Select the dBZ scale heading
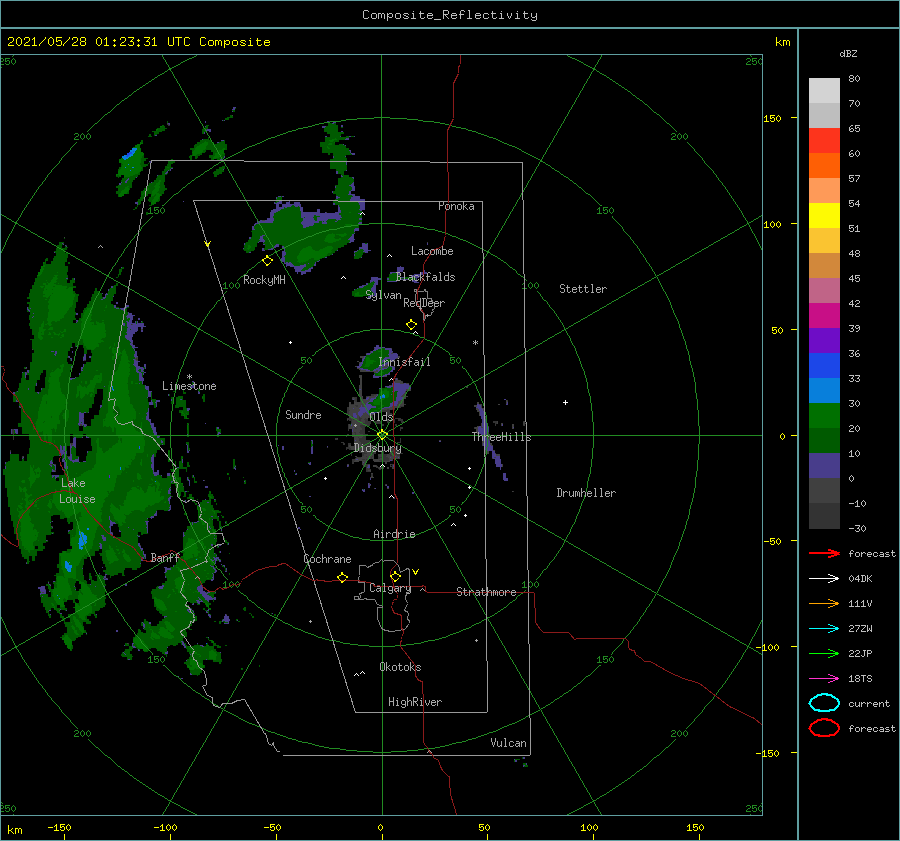This screenshot has height=841, width=900. 848,54
